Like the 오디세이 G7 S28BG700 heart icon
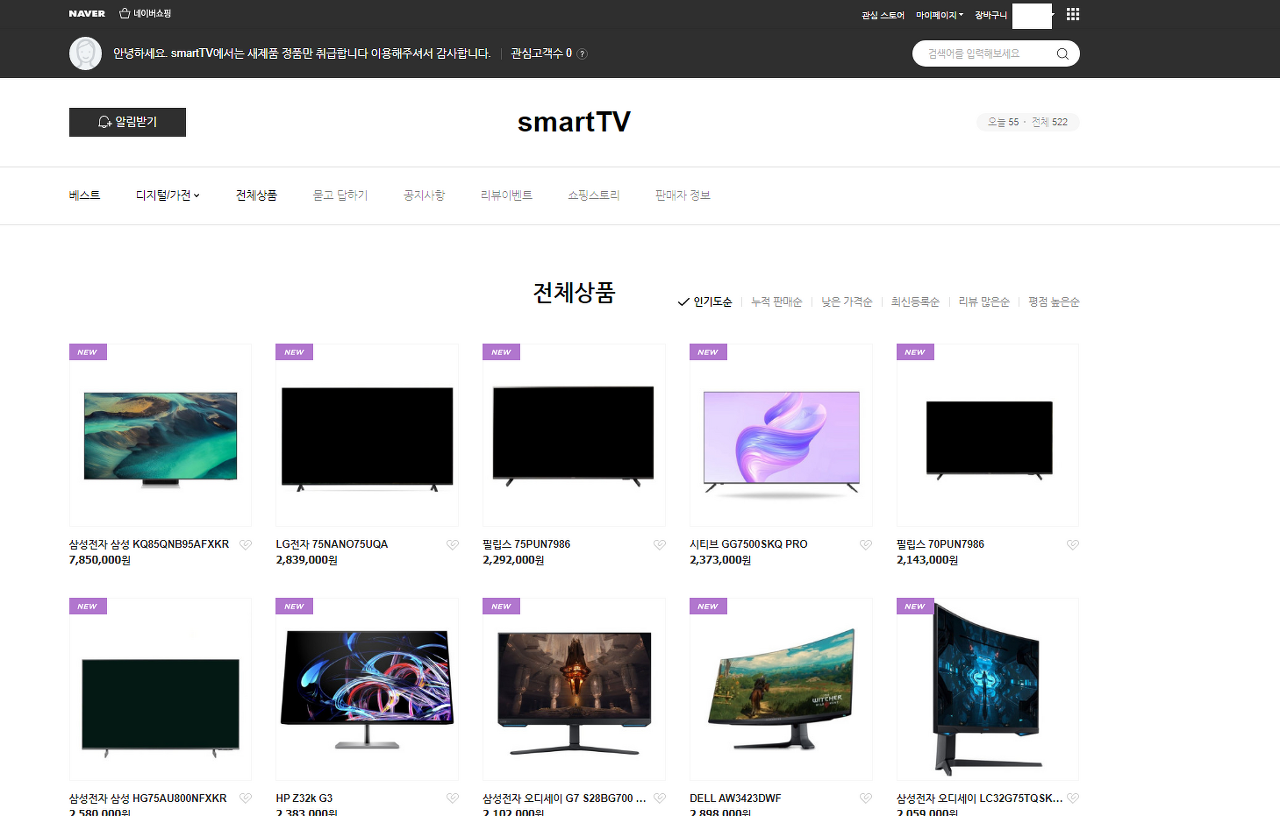This screenshot has height=816, width=1280. pyautogui.click(x=660, y=799)
